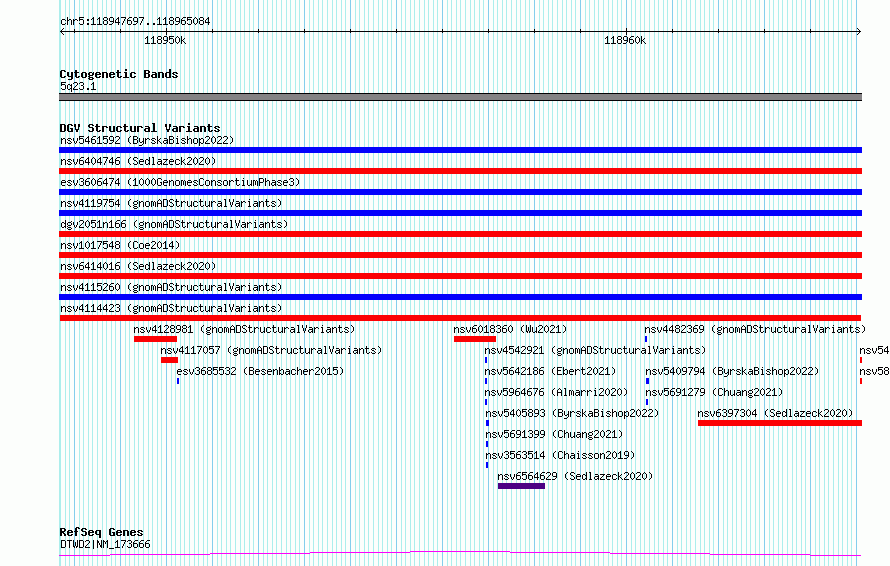Click the red bar under nsv6397304

(x=780, y=424)
